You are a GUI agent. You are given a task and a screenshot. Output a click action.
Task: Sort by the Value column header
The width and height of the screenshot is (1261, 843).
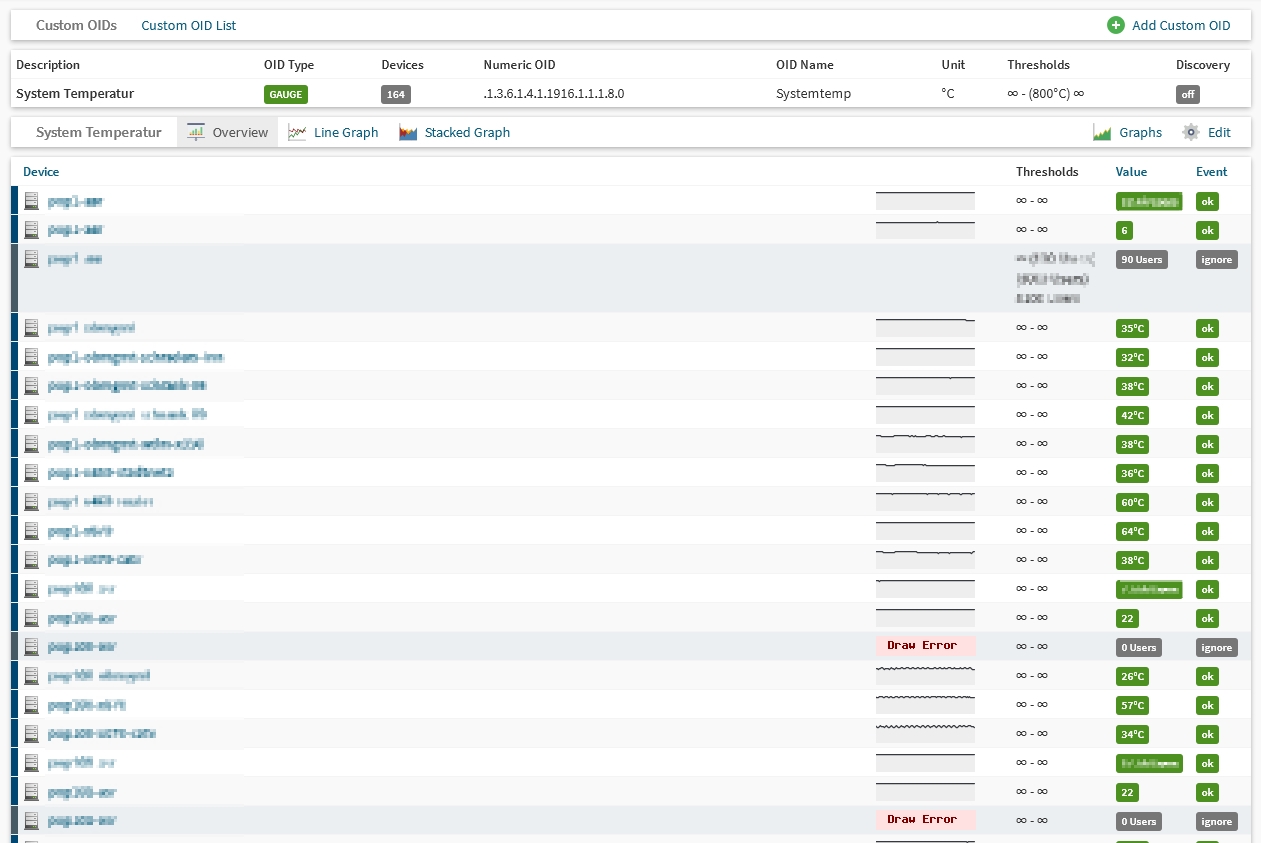(1131, 171)
